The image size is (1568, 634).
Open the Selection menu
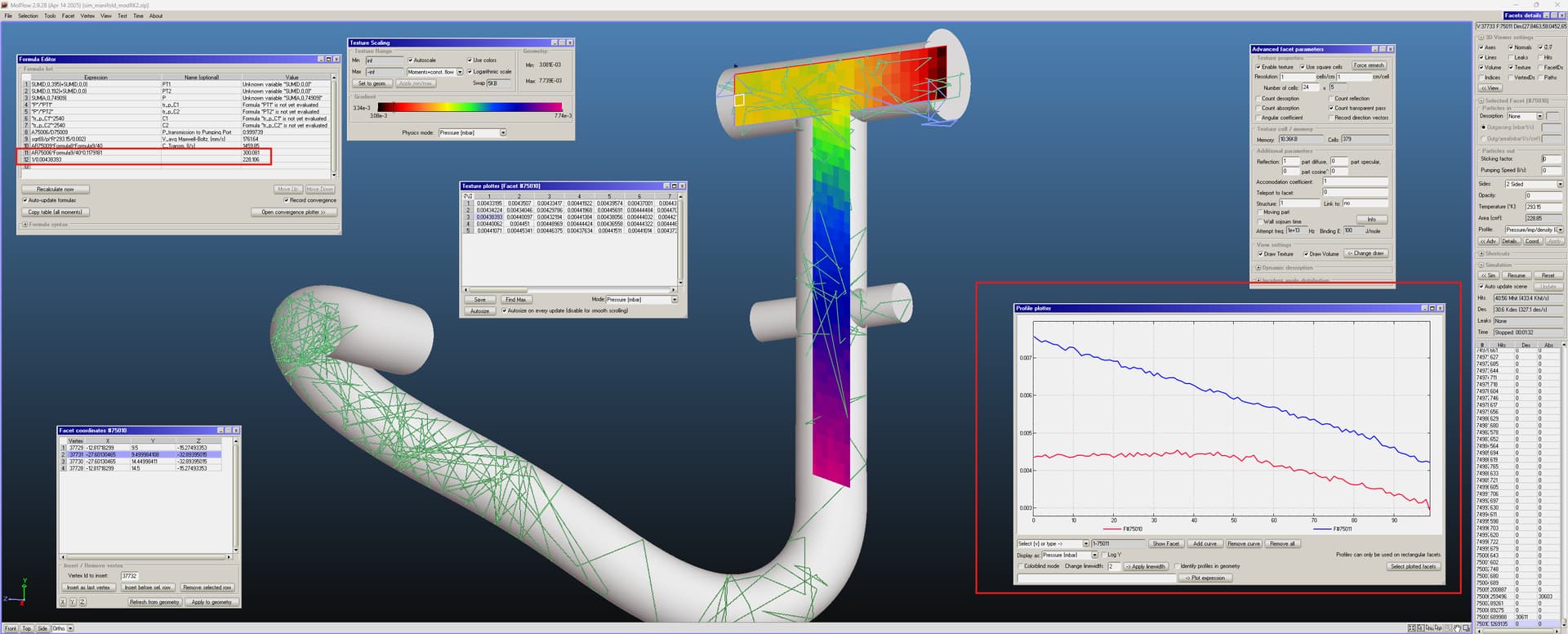28,16
